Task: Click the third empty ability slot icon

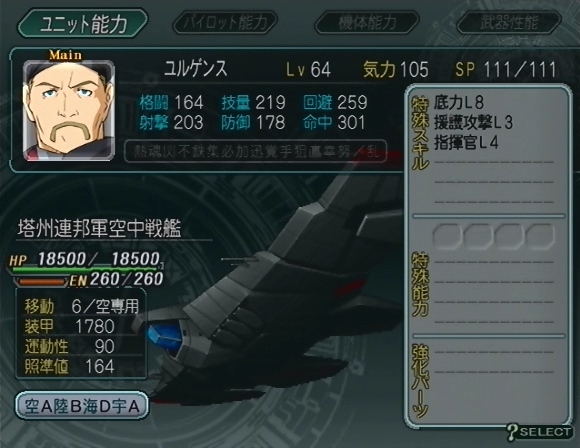Action: 509,236
